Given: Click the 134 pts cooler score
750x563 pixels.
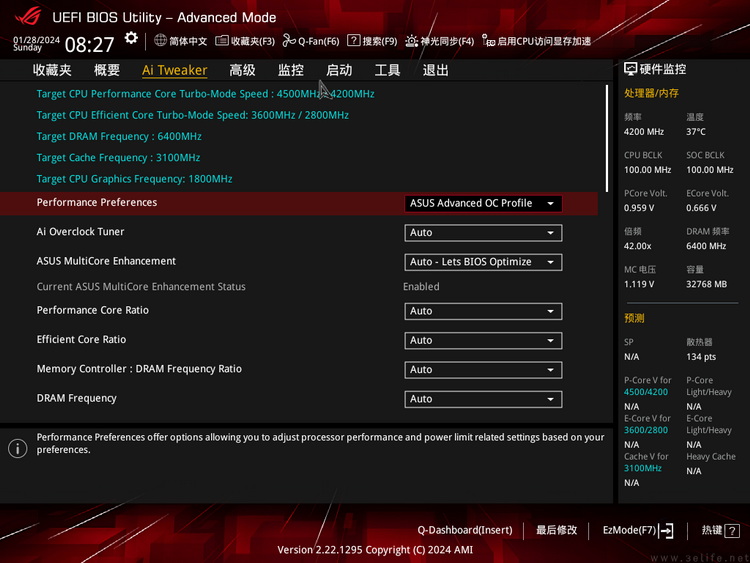Looking at the screenshot, I should (x=701, y=357).
